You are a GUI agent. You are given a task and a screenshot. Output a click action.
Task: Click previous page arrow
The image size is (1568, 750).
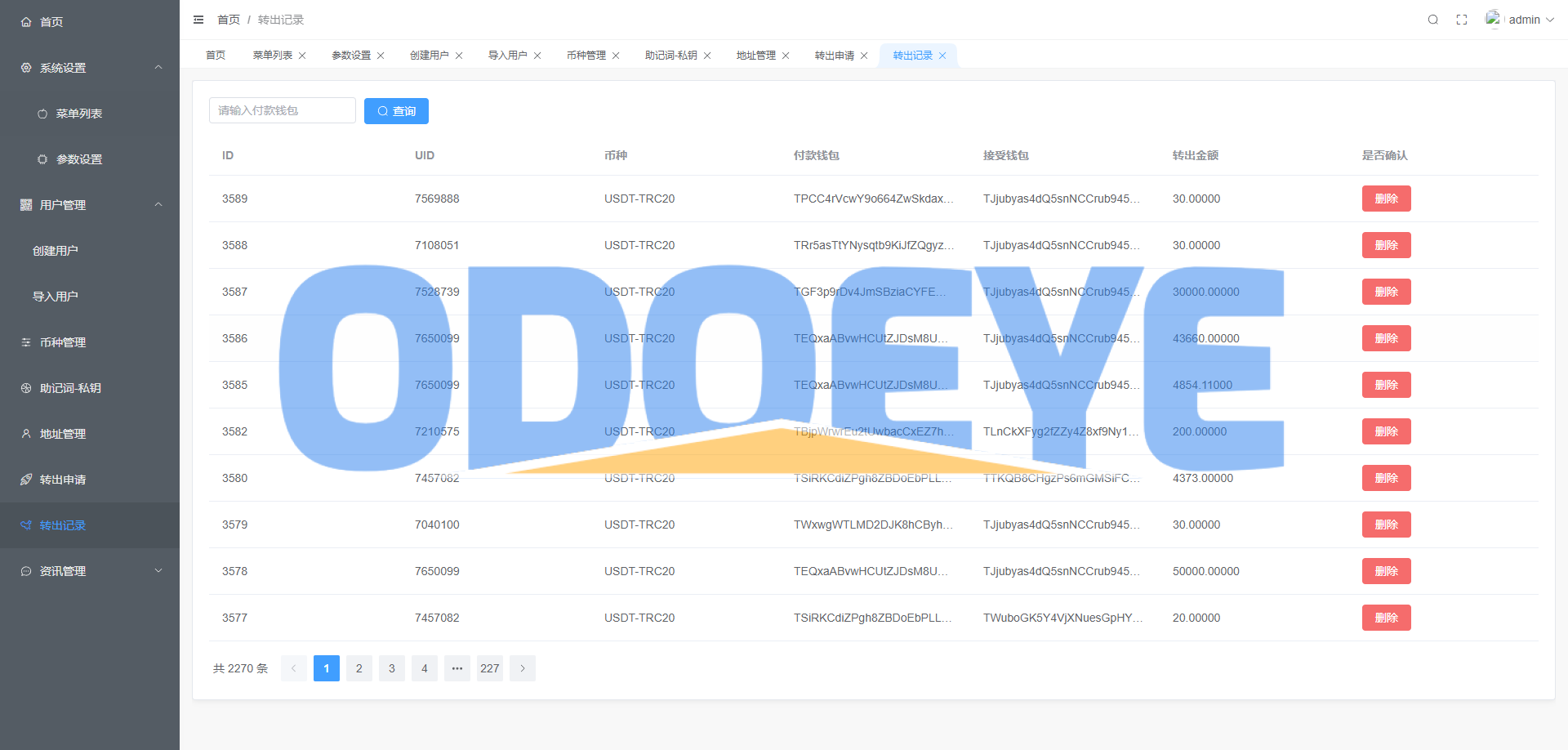294,668
